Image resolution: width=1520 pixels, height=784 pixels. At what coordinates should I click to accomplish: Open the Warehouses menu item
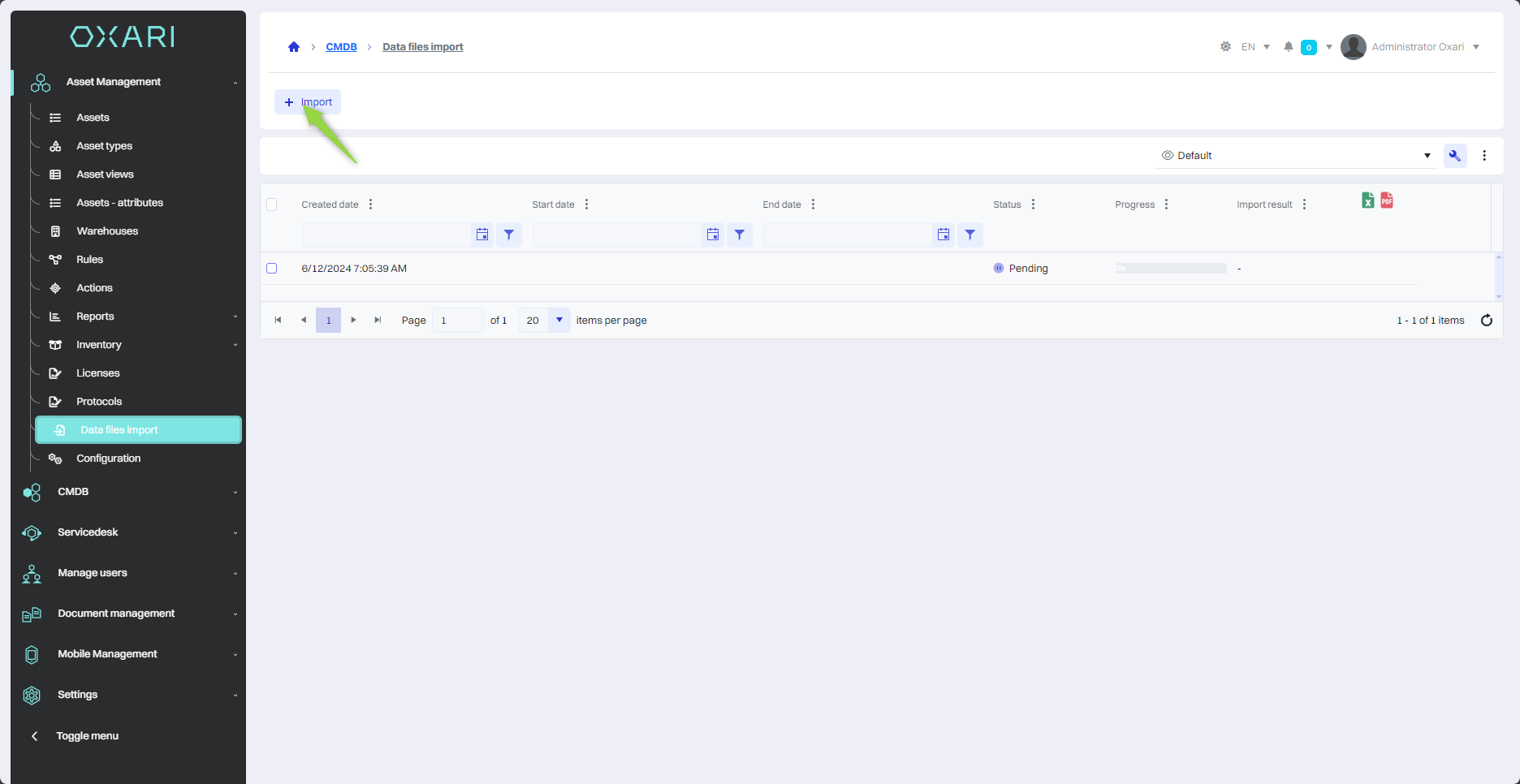tap(107, 231)
